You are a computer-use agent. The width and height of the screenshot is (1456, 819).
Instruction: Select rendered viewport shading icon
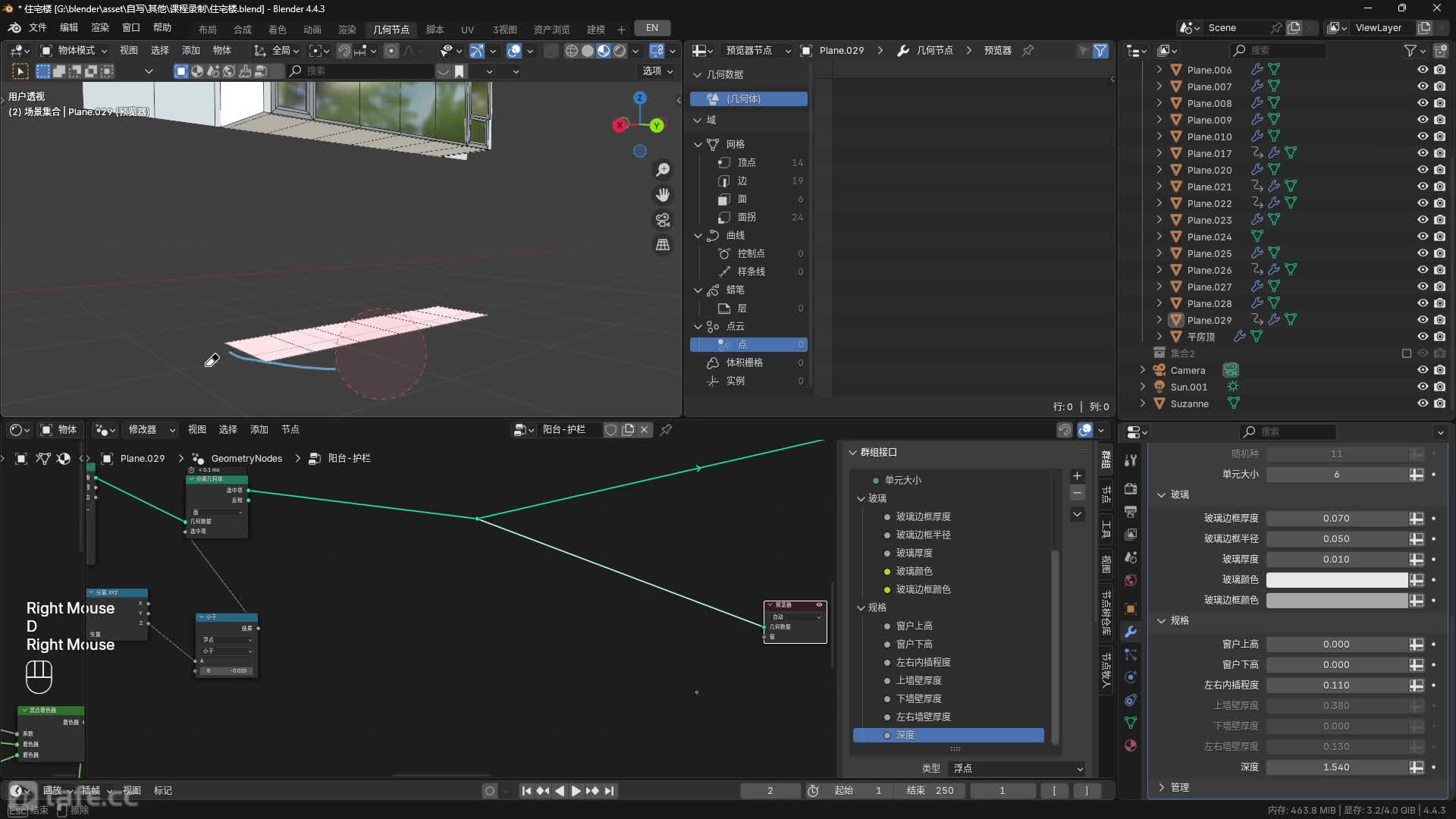[620, 51]
